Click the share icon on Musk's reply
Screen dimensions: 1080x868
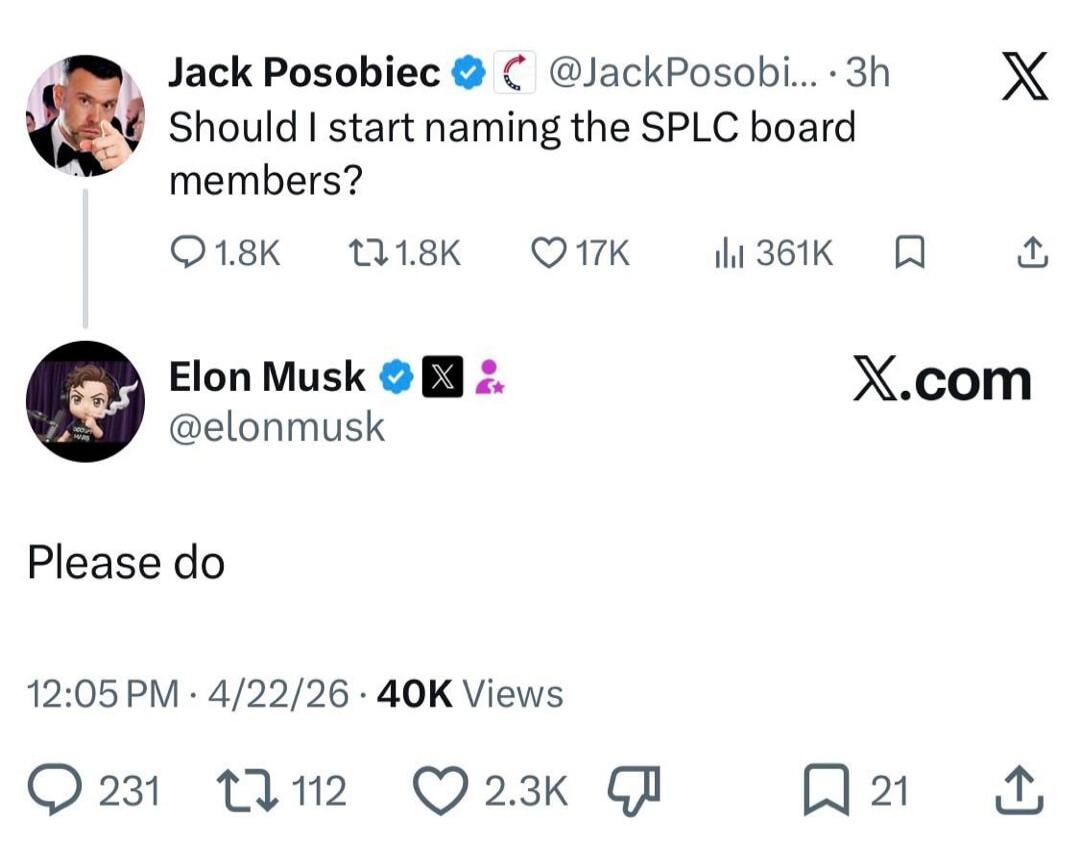(x=1022, y=790)
